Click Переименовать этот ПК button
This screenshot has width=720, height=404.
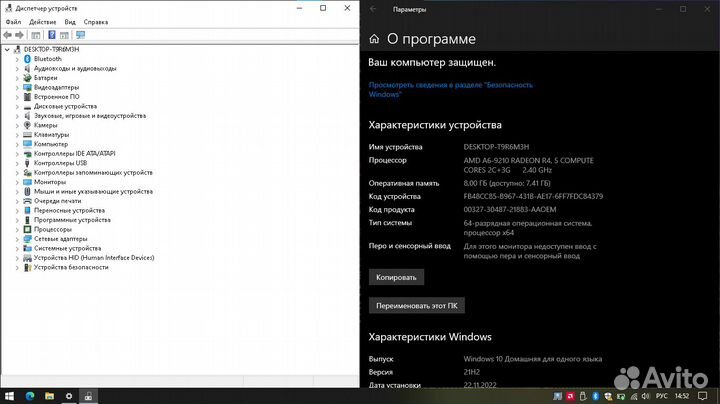416,306
